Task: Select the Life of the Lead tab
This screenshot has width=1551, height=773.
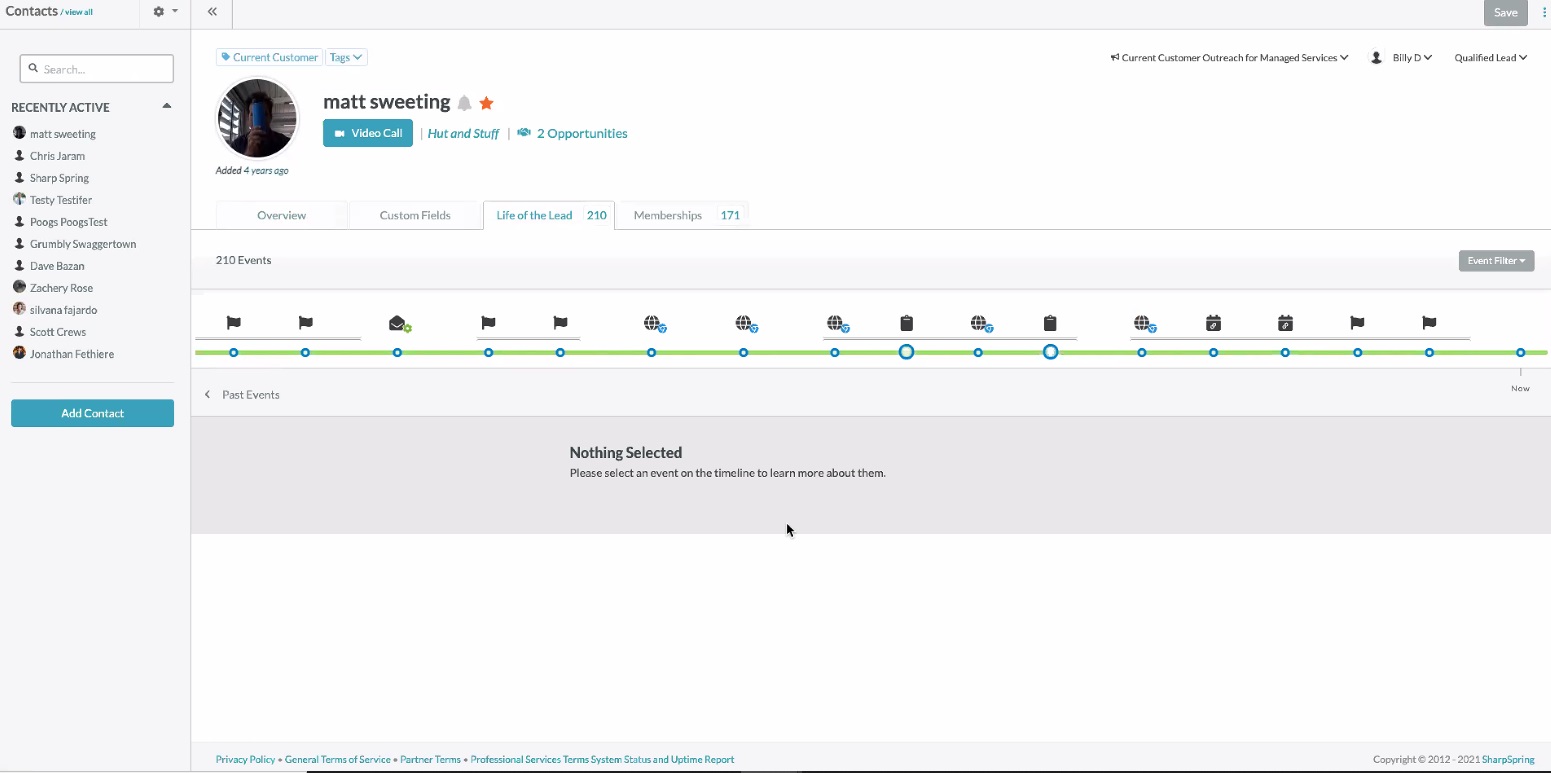Action: point(549,215)
